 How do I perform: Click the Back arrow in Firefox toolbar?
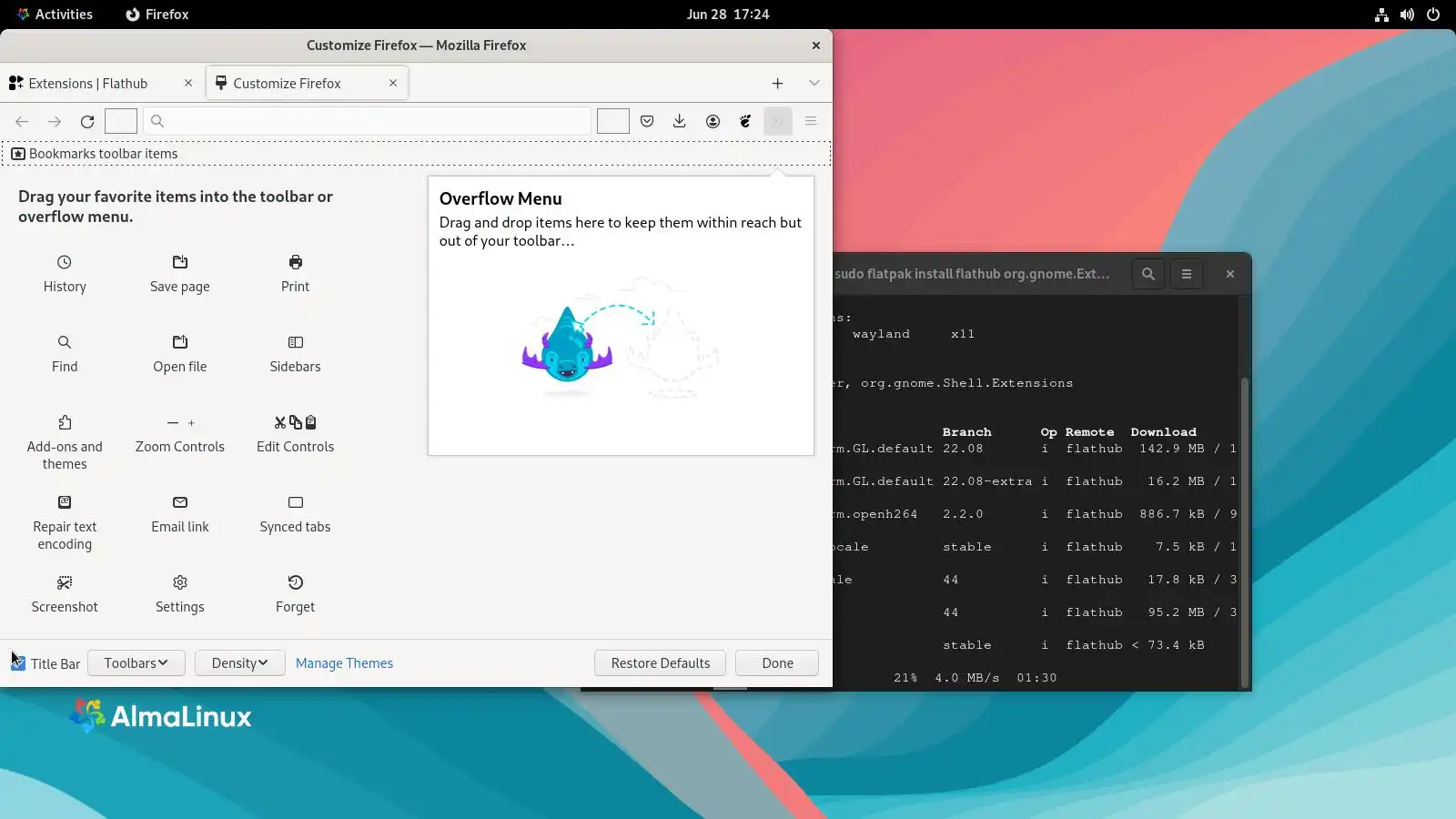22,121
